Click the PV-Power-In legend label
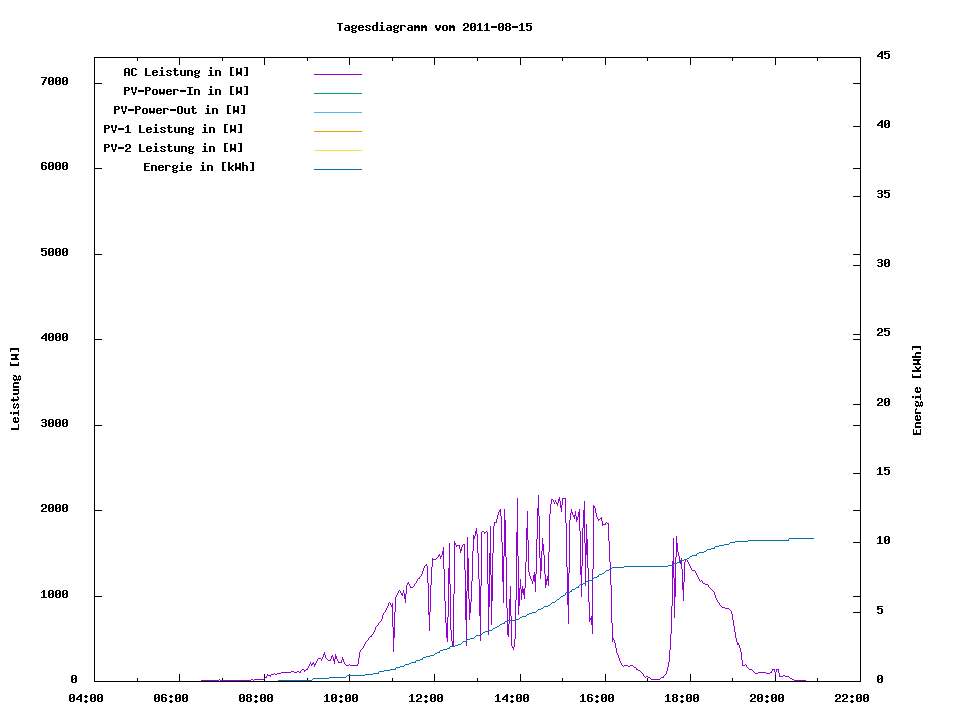Image resolution: width=960 pixels, height=720 pixels. 193,91
